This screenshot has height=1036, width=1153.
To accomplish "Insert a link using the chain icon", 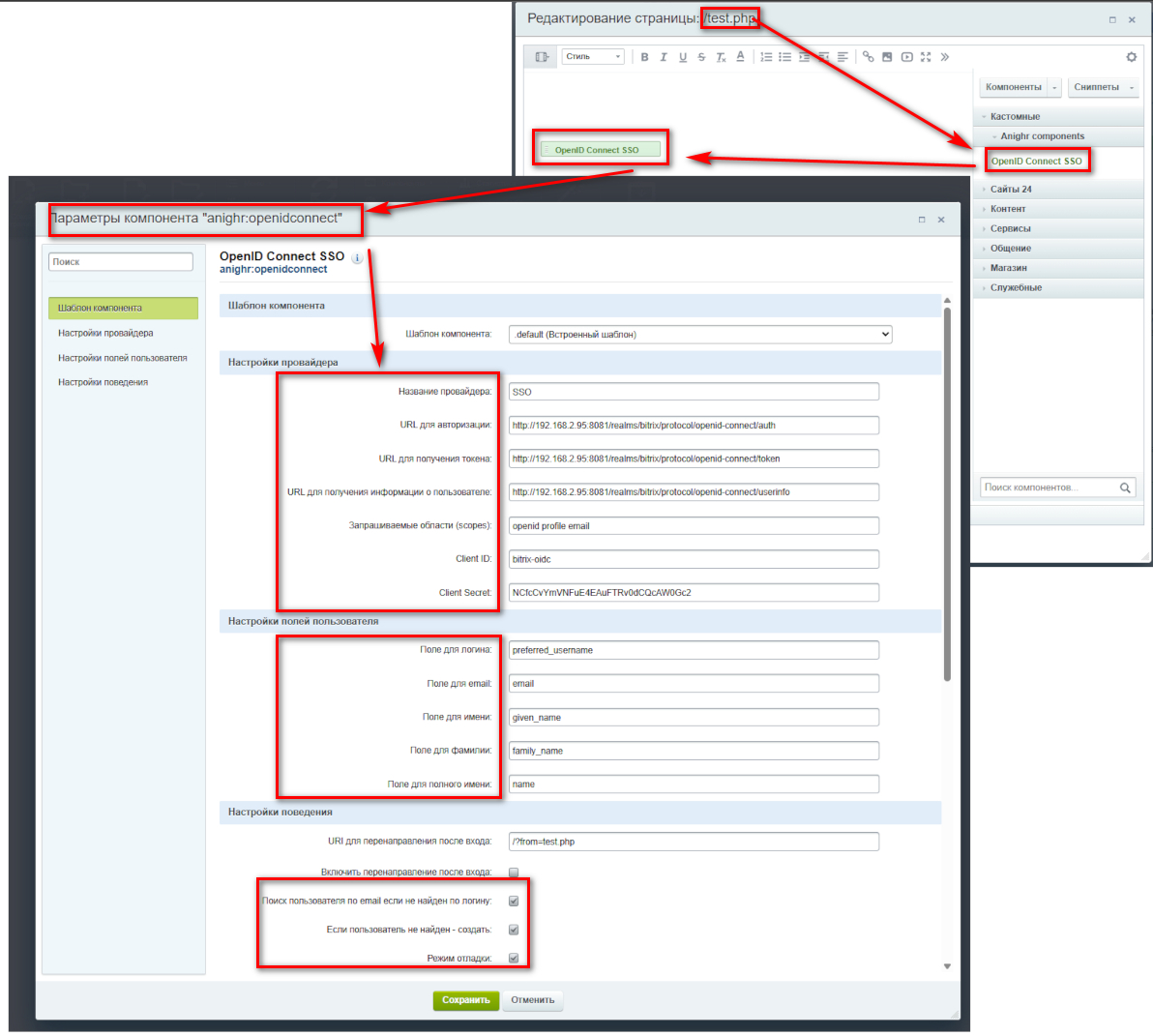I will click(869, 56).
